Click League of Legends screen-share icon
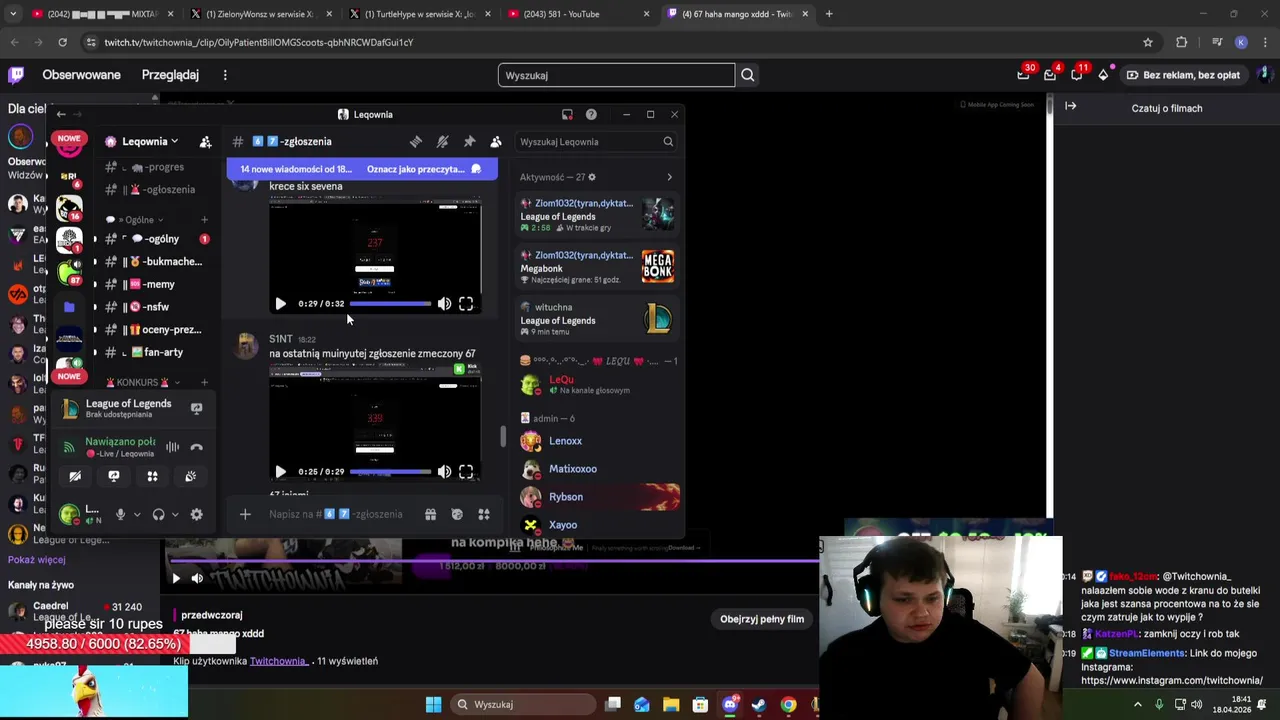Image resolution: width=1280 pixels, height=720 pixels. [x=196, y=408]
